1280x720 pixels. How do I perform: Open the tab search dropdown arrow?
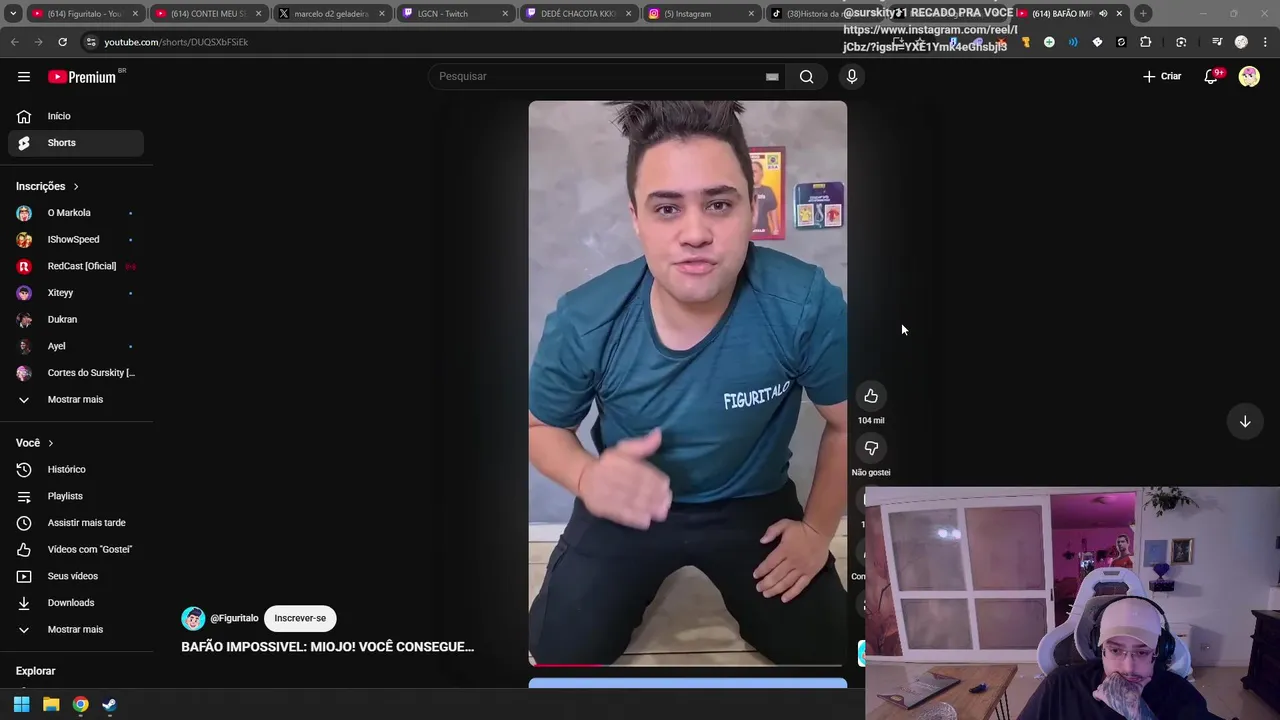[13, 13]
